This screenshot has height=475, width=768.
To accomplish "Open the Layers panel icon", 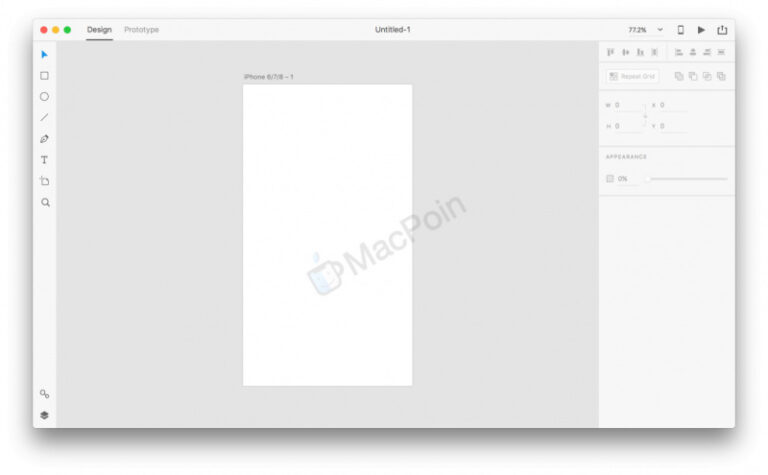I will point(44,415).
